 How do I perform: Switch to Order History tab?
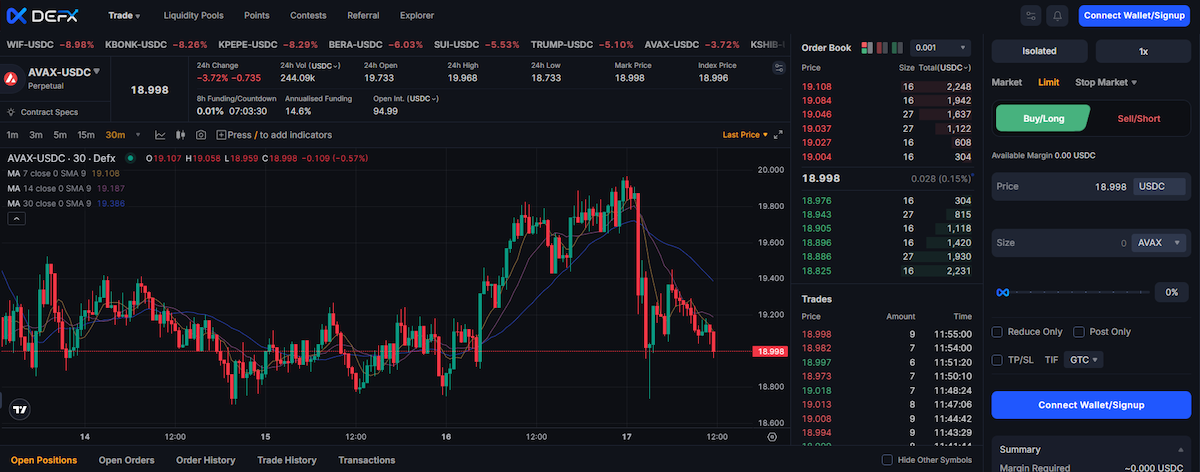pyautogui.click(x=206, y=460)
